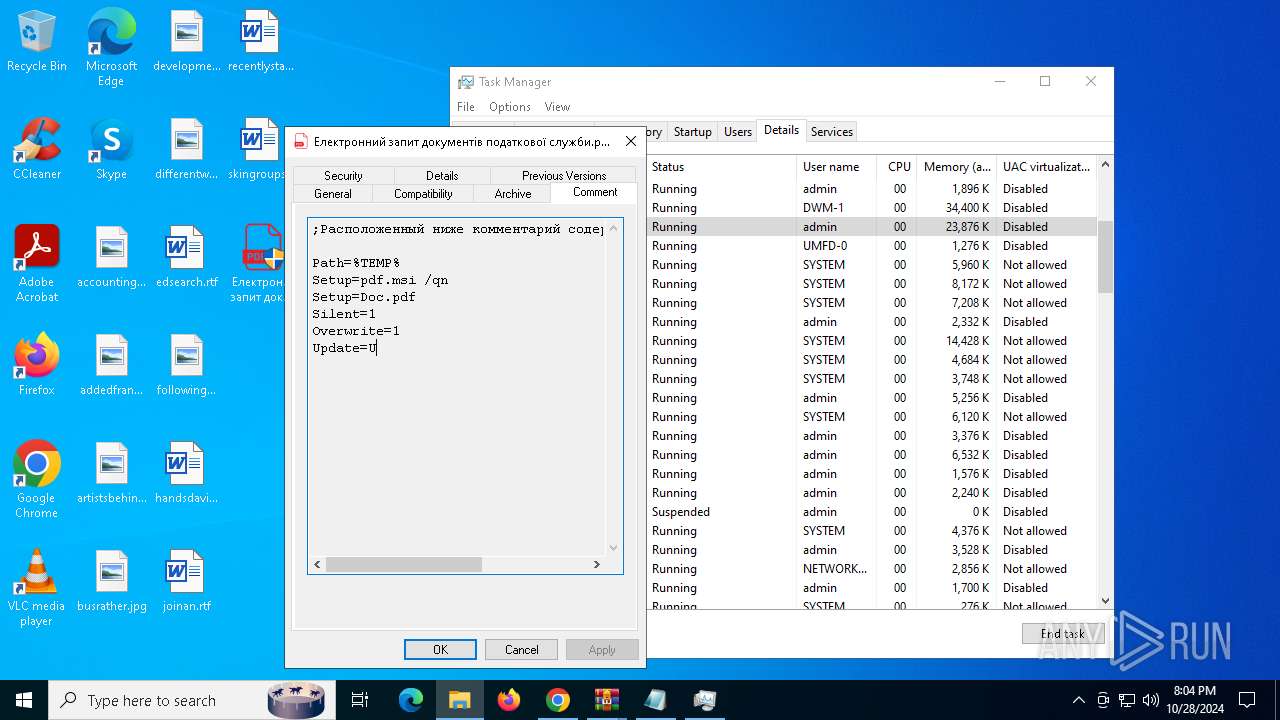Select the recentlysta... Word document icon
Screen dimensions: 1280x720
click(260, 41)
